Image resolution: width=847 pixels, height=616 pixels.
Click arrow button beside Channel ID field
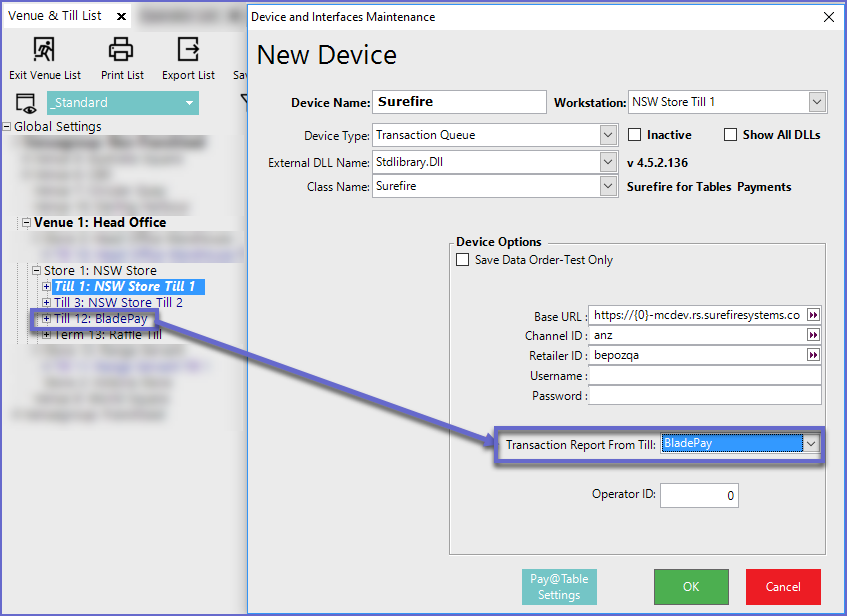[813, 335]
